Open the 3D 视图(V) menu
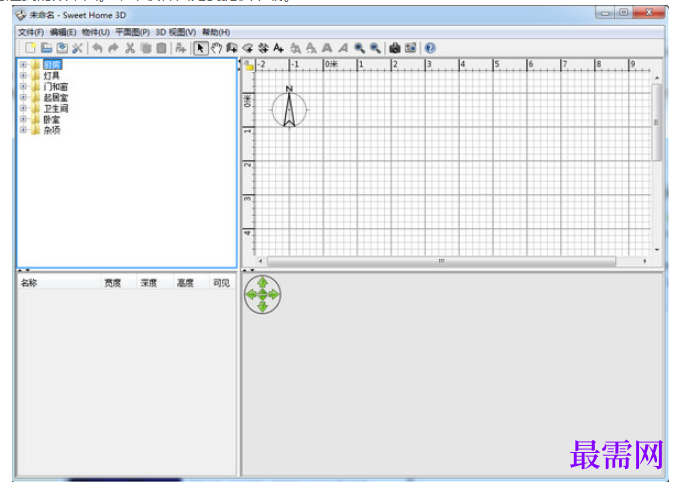 pos(176,32)
